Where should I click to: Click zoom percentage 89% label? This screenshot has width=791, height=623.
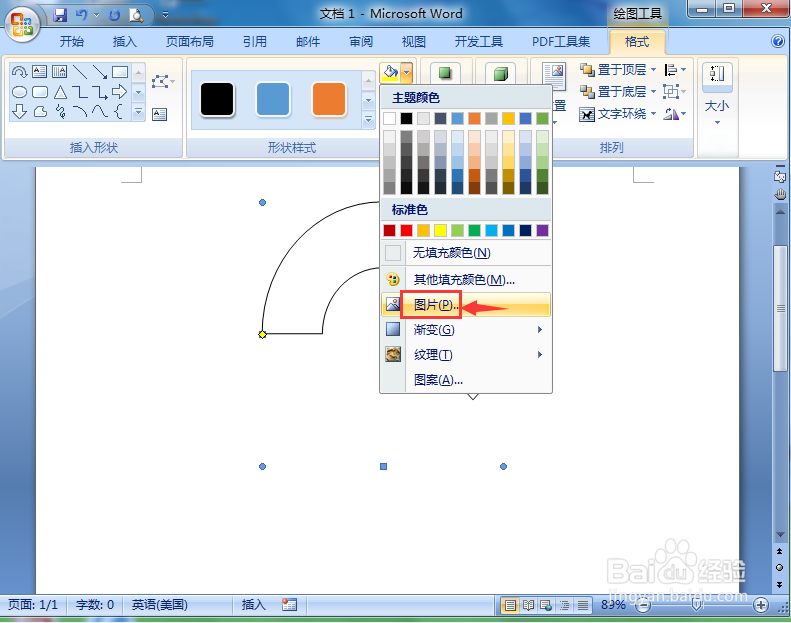click(x=613, y=604)
